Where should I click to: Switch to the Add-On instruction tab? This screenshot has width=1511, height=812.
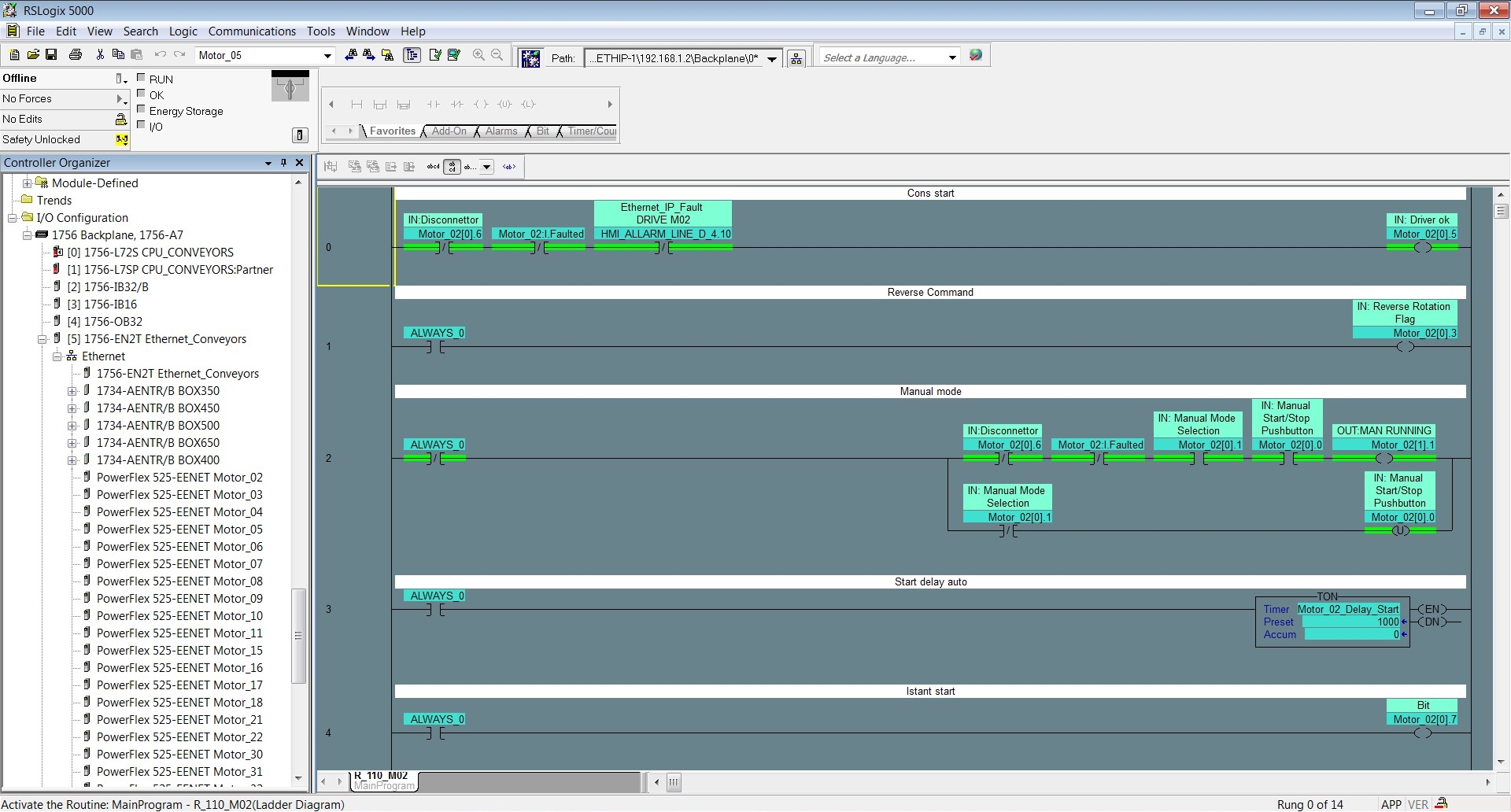click(x=449, y=131)
